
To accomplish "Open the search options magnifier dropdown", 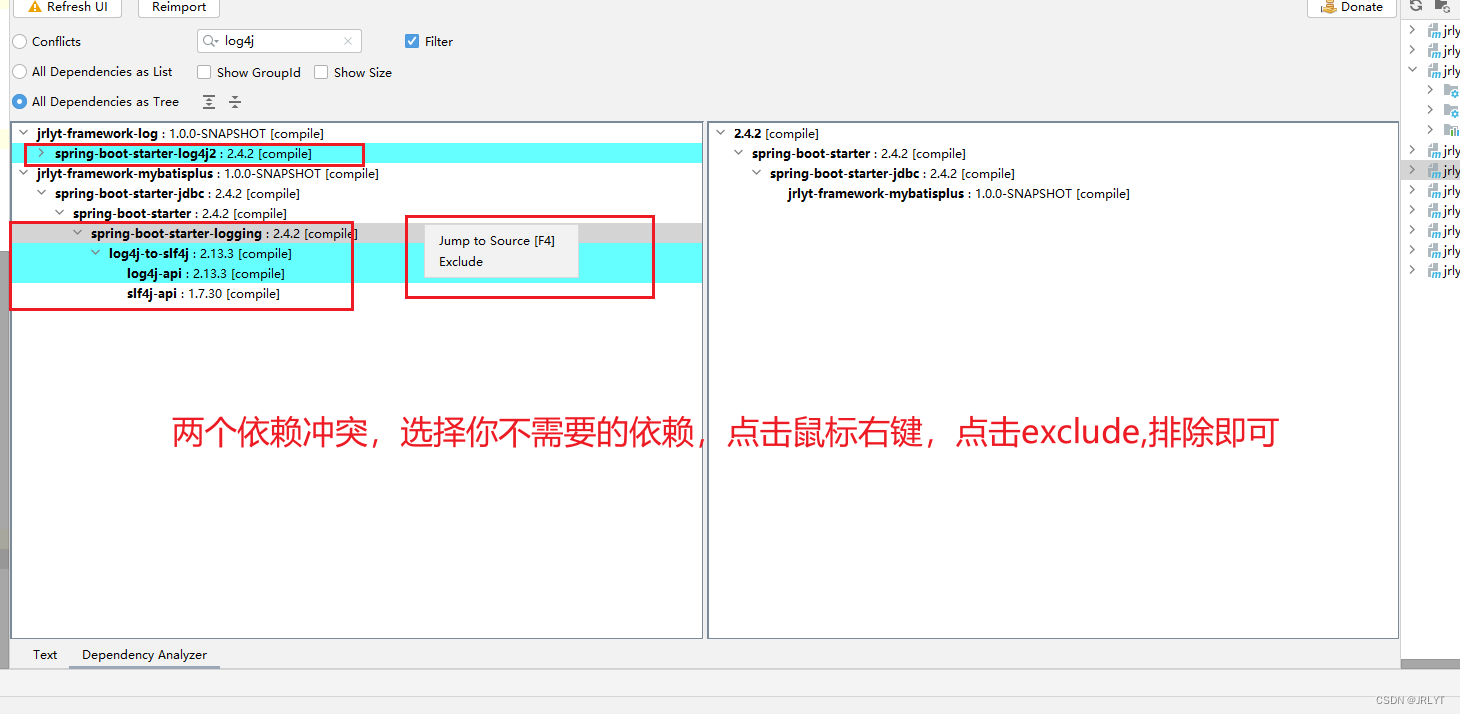I will pyautogui.click(x=212, y=41).
